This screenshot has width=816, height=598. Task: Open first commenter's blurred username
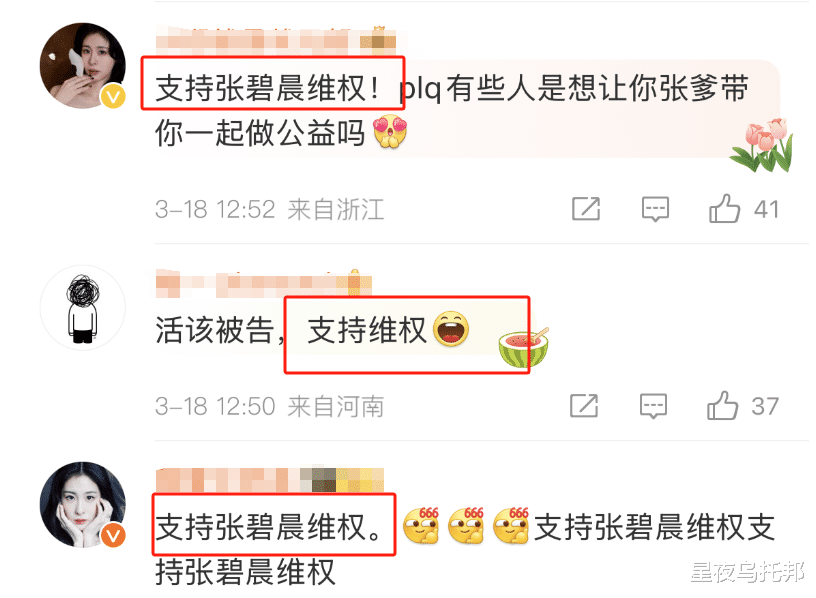276,40
